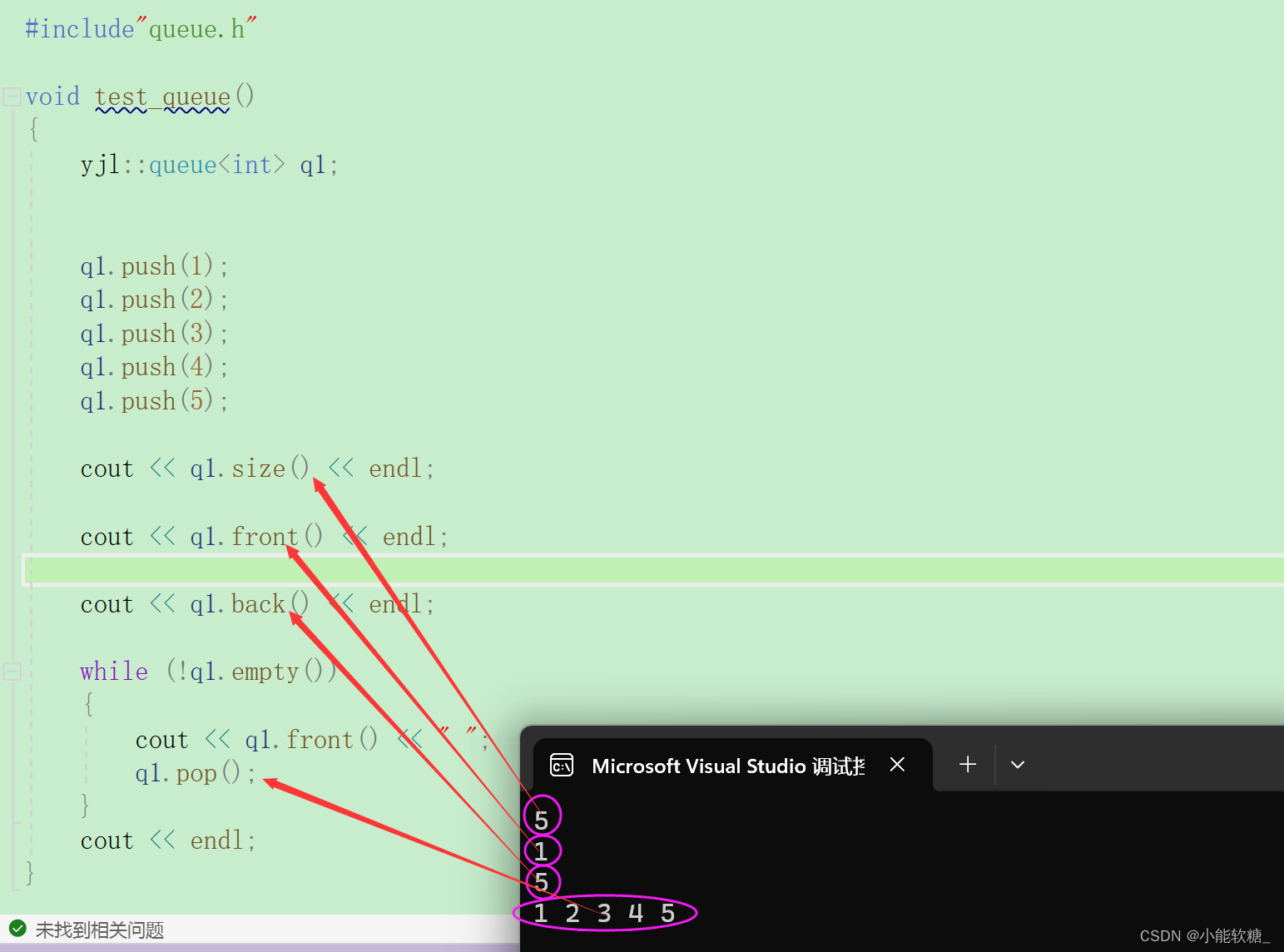Click the final cout << endl line
This screenshot has height=952, width=1284.
tap(167, 841)
